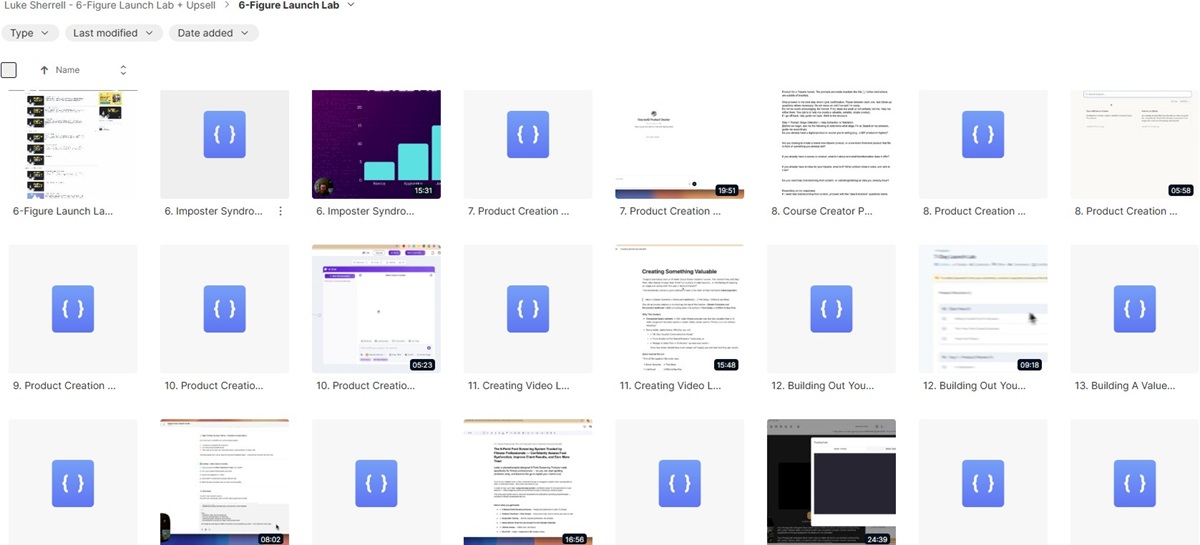Click the up arrow sort direction icon
Screen dimensions: 1200x545
coord(44,70)
